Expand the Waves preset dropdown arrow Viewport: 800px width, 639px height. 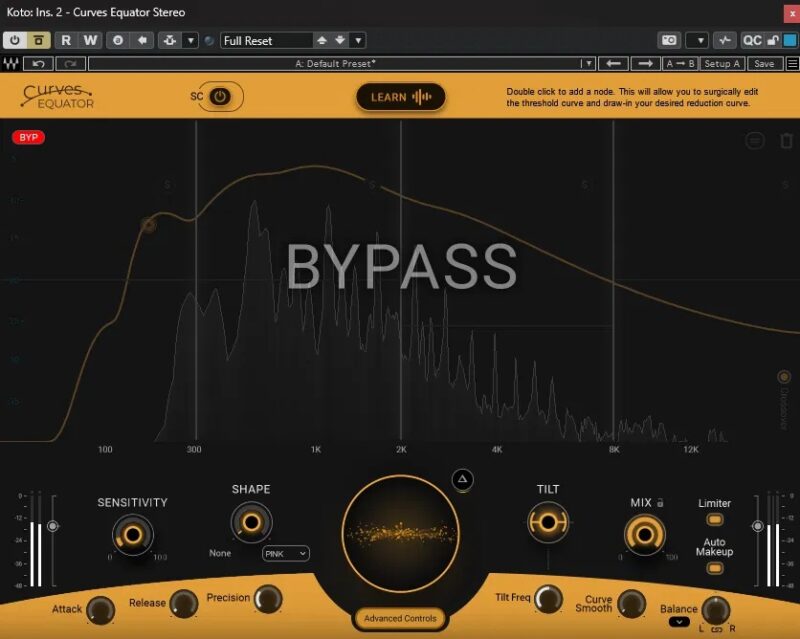click(588, 64)
